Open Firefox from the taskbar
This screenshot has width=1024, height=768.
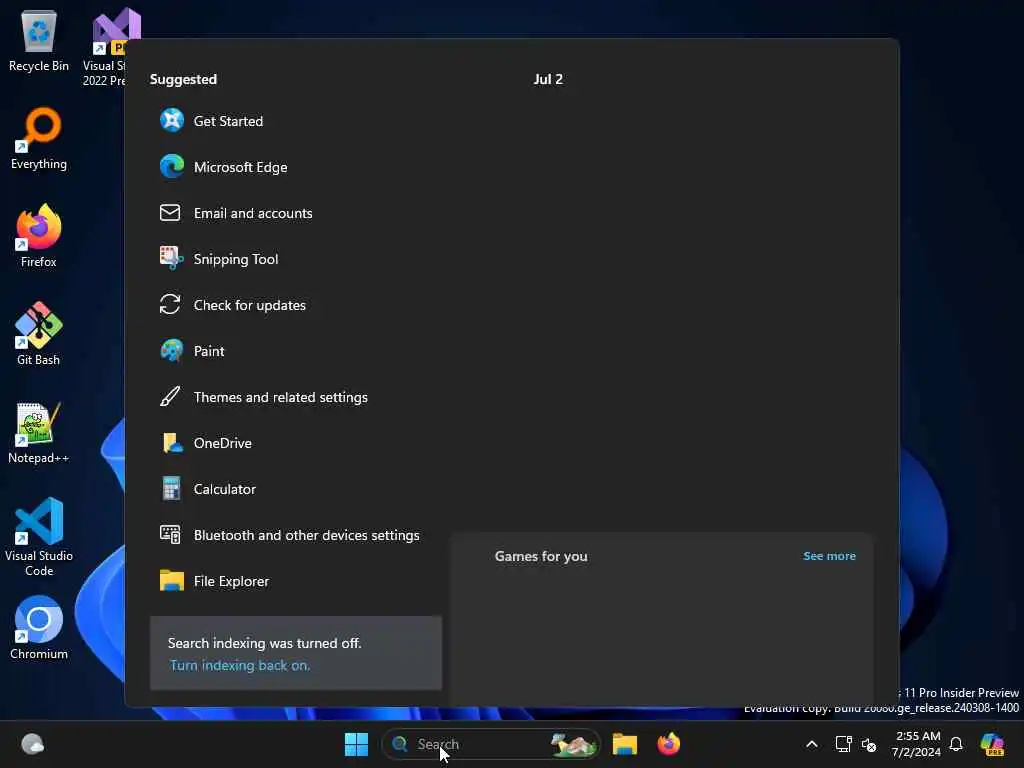669,744
